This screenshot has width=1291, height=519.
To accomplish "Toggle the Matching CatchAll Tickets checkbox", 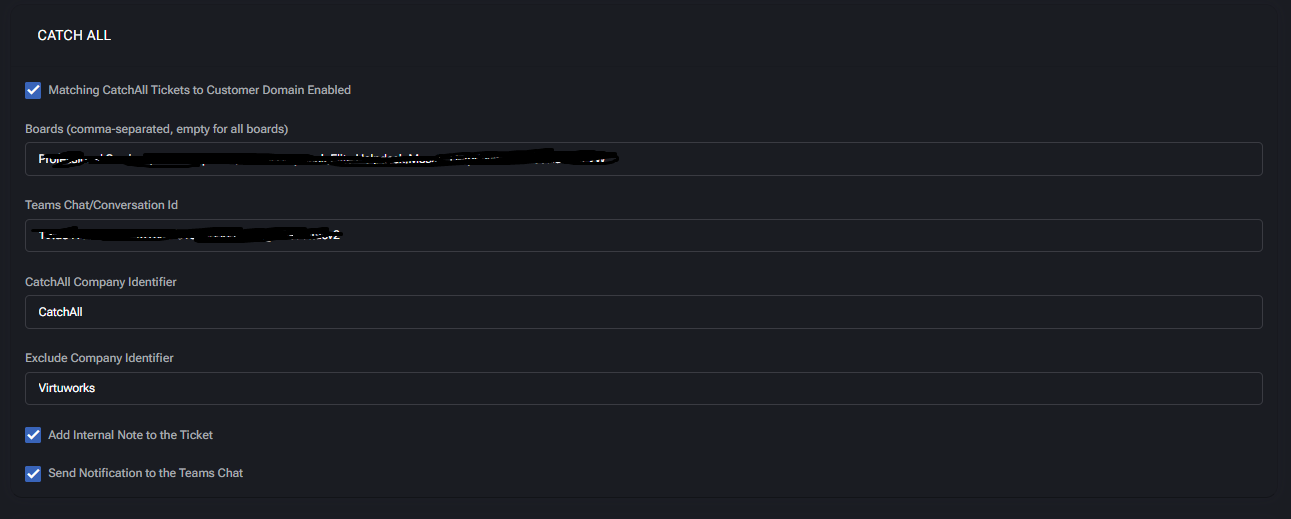I will pos(33,90).
